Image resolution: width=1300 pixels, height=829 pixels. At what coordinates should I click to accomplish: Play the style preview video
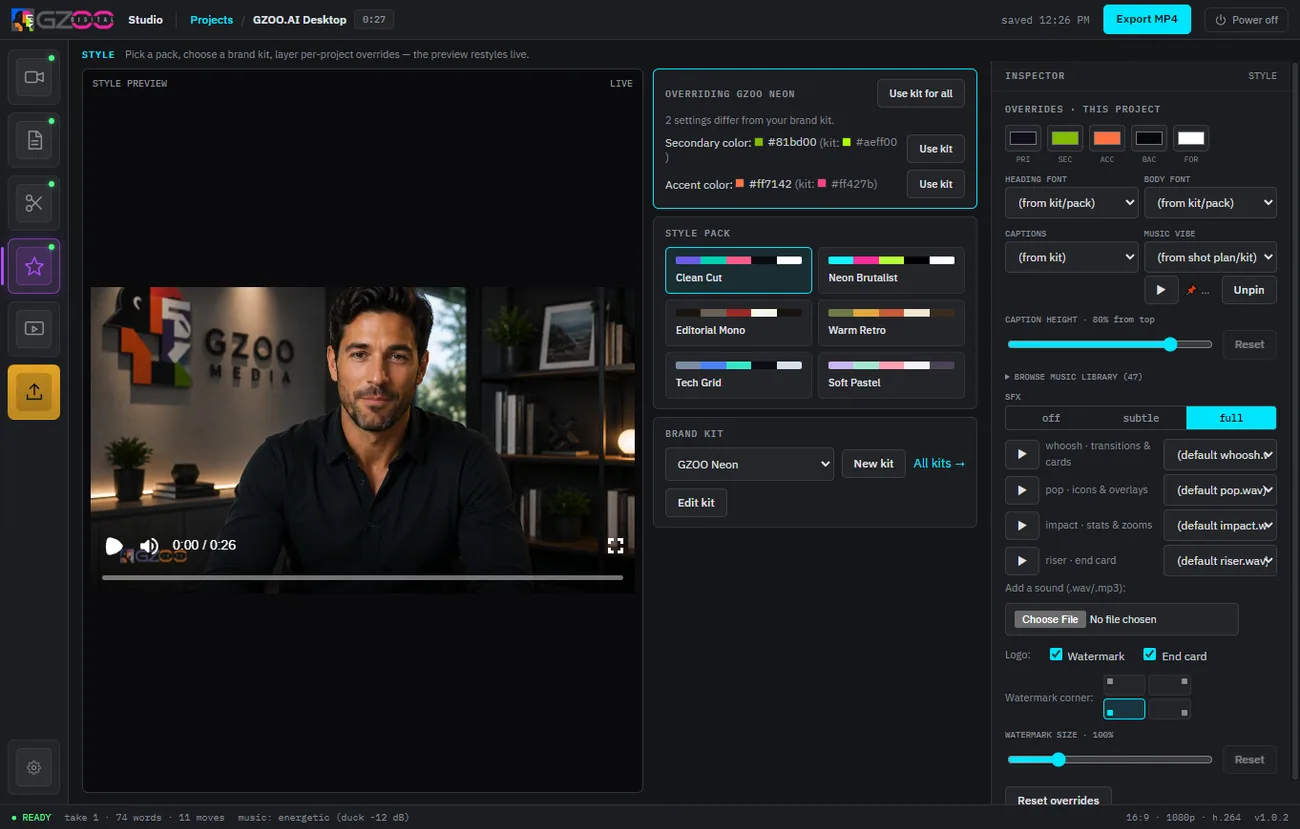[114, 546]
